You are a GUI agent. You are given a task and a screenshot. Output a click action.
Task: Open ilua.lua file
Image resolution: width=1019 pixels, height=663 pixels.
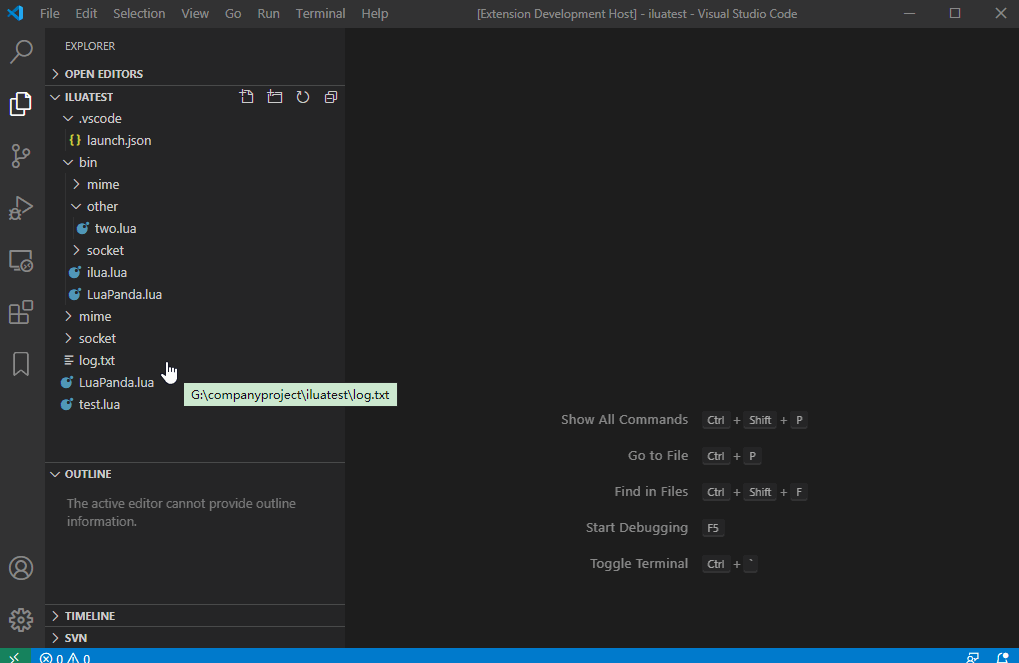[195, 272]
